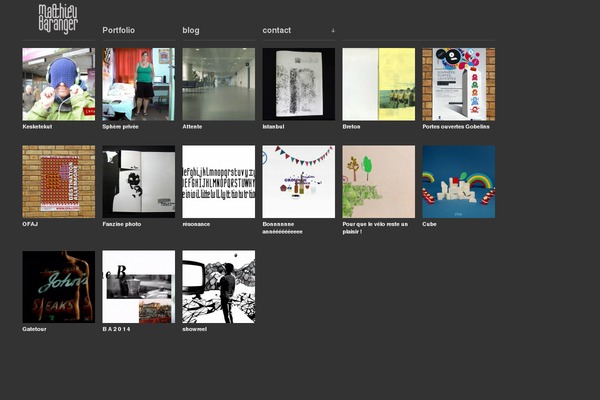Click the B A 2 0 1 4 title link

click(x=116, y=329)
